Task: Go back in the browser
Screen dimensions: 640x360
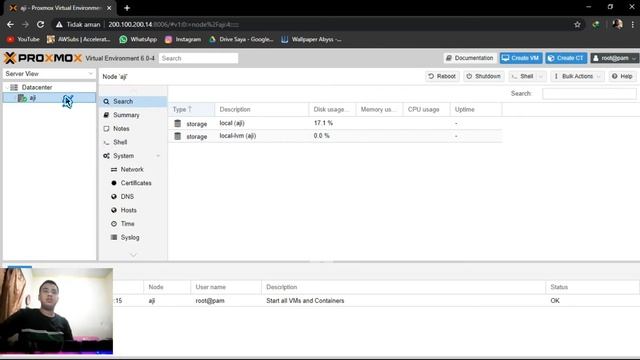Action: (x=10, y=24)
